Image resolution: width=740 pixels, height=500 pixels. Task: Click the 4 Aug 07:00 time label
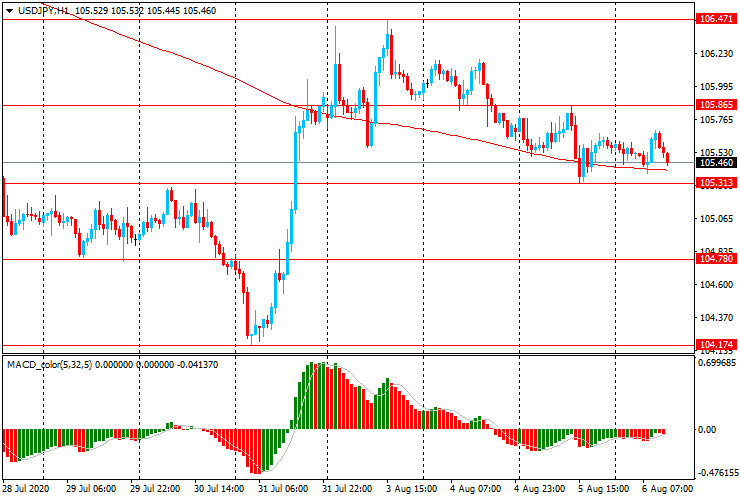475,489
